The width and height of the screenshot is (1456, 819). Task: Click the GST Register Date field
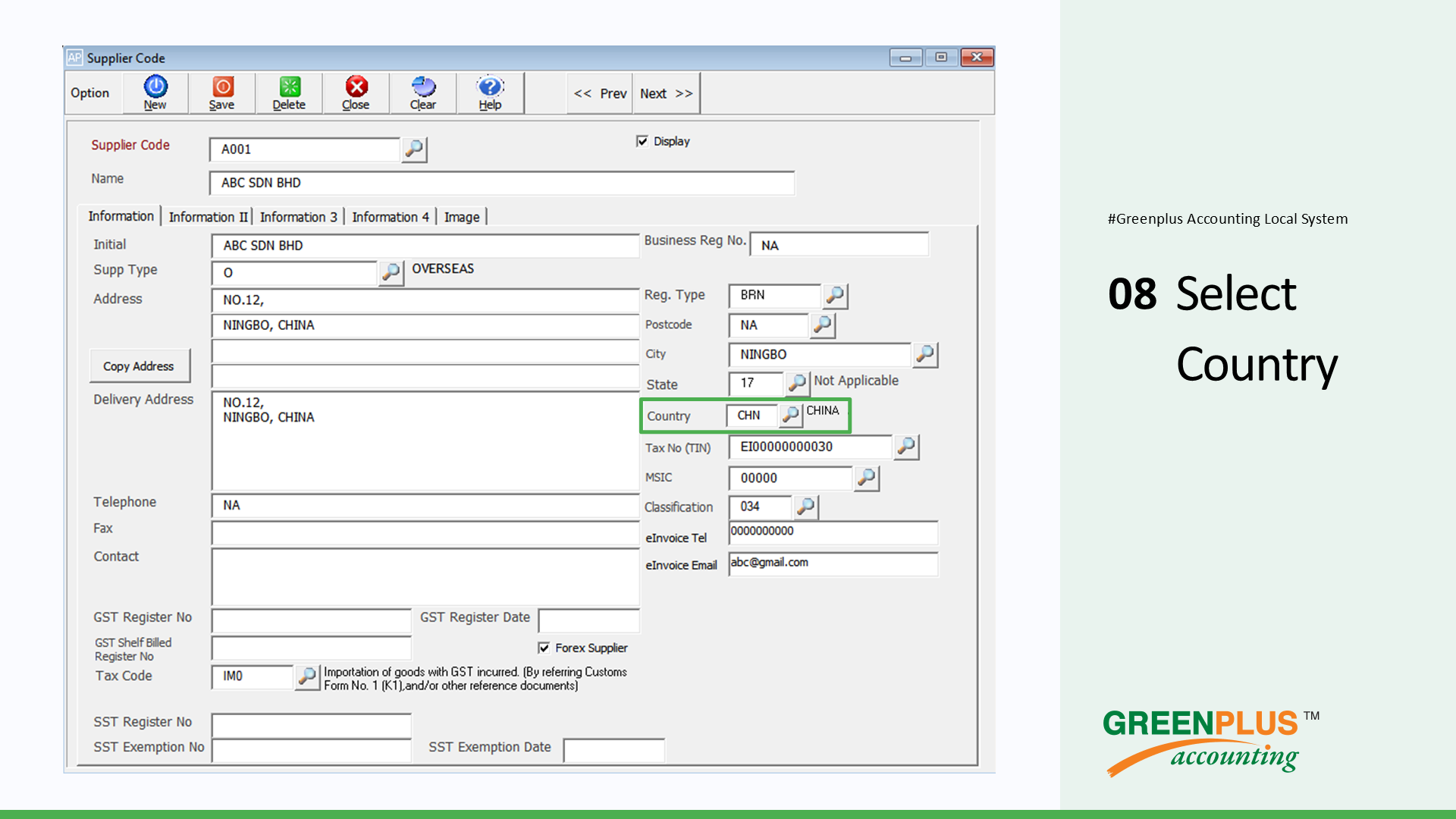coord(588,620)
